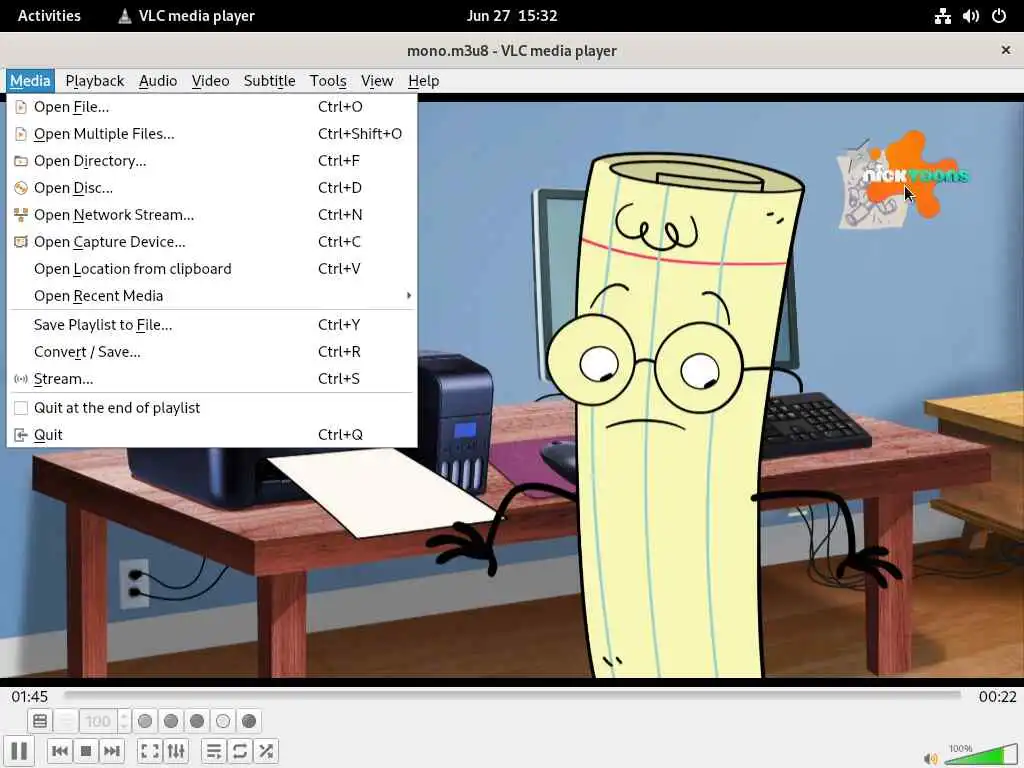Open the Tools menu
1024x768 pixels.
(x=328, y=81)
